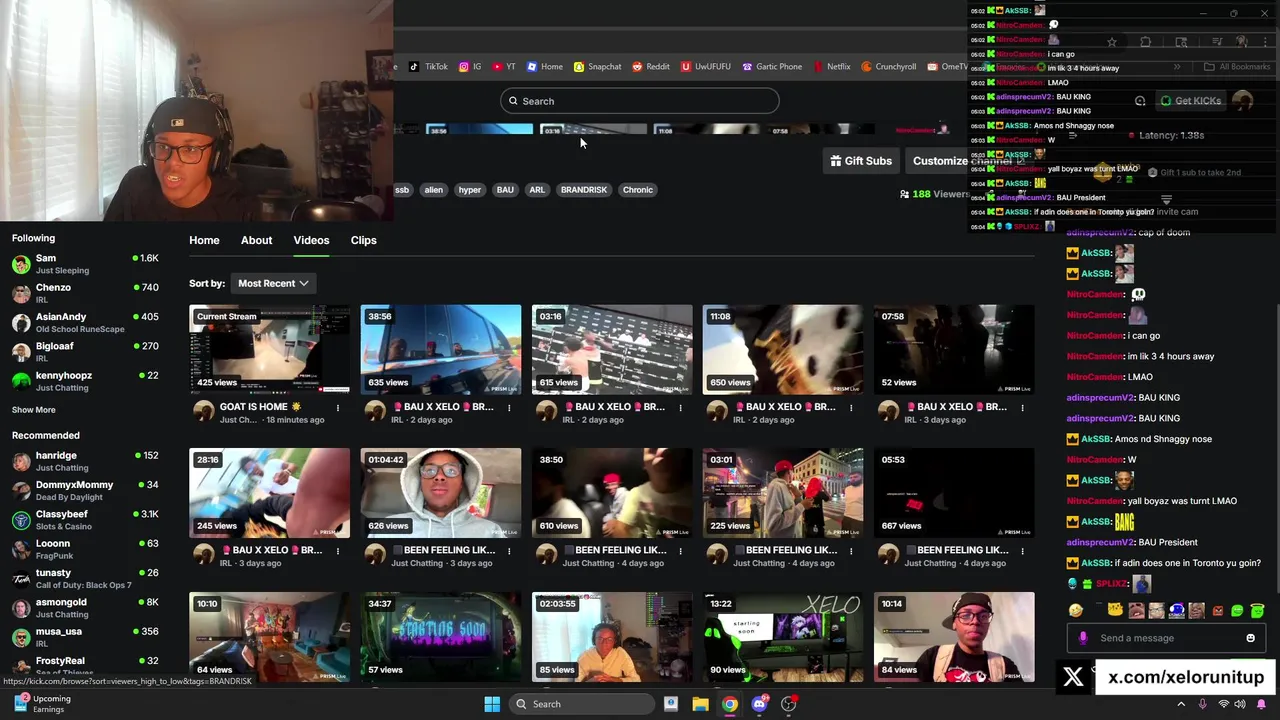Open options menu for the 05:53 video

(1022, 551)
